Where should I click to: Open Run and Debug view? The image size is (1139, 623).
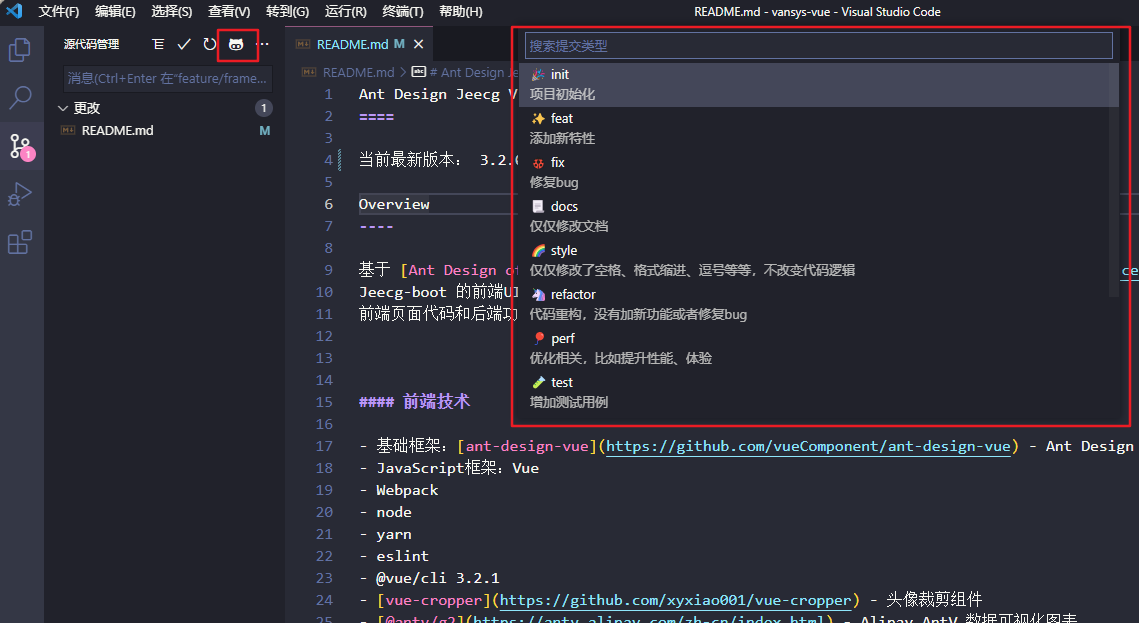click(20, 194)
